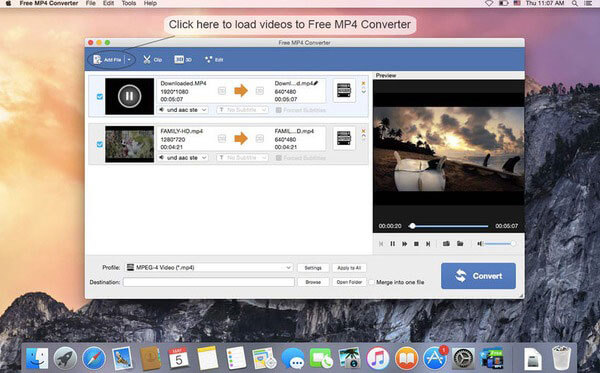The width and height of the screenshot is (600, 373).
Task: Click the preview seek bar handle
Action: click(412, 226)
